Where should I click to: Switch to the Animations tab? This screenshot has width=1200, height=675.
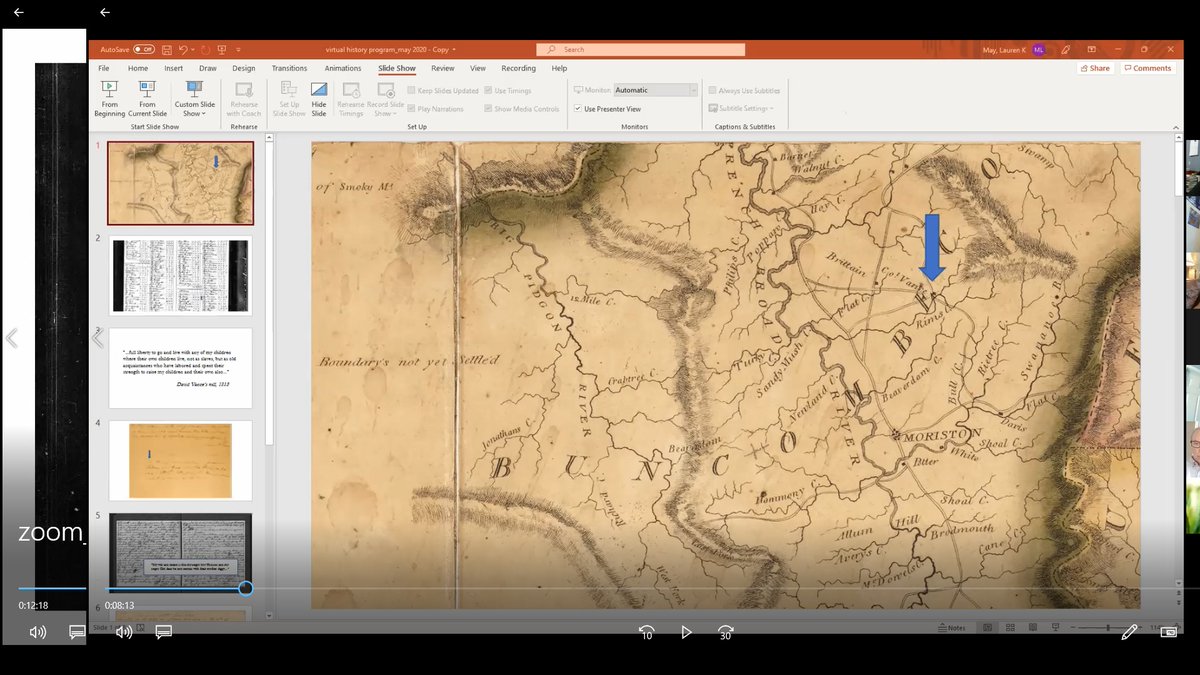[x=343, y=68]
